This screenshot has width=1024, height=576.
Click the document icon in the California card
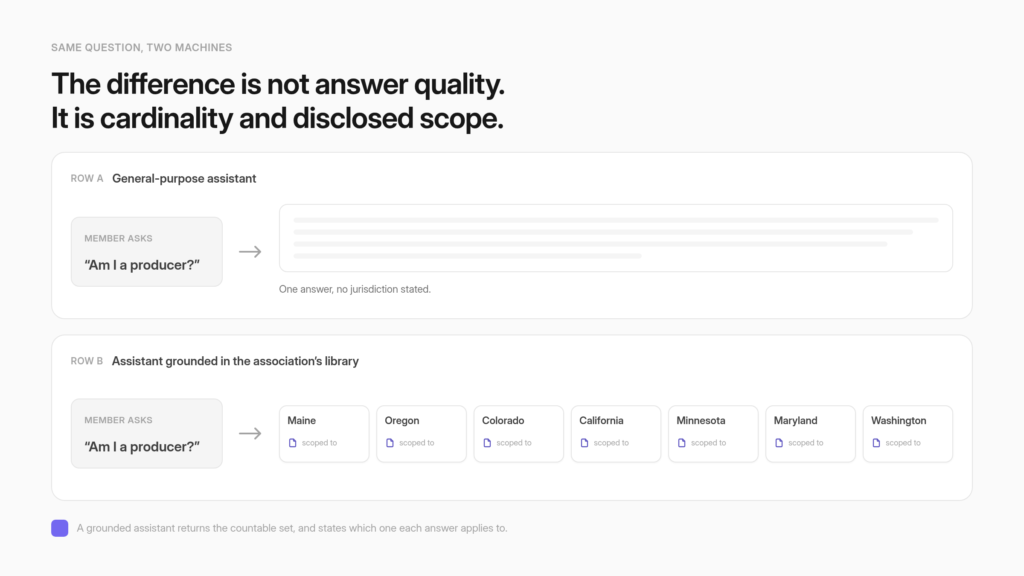click(x=584, y=443)
